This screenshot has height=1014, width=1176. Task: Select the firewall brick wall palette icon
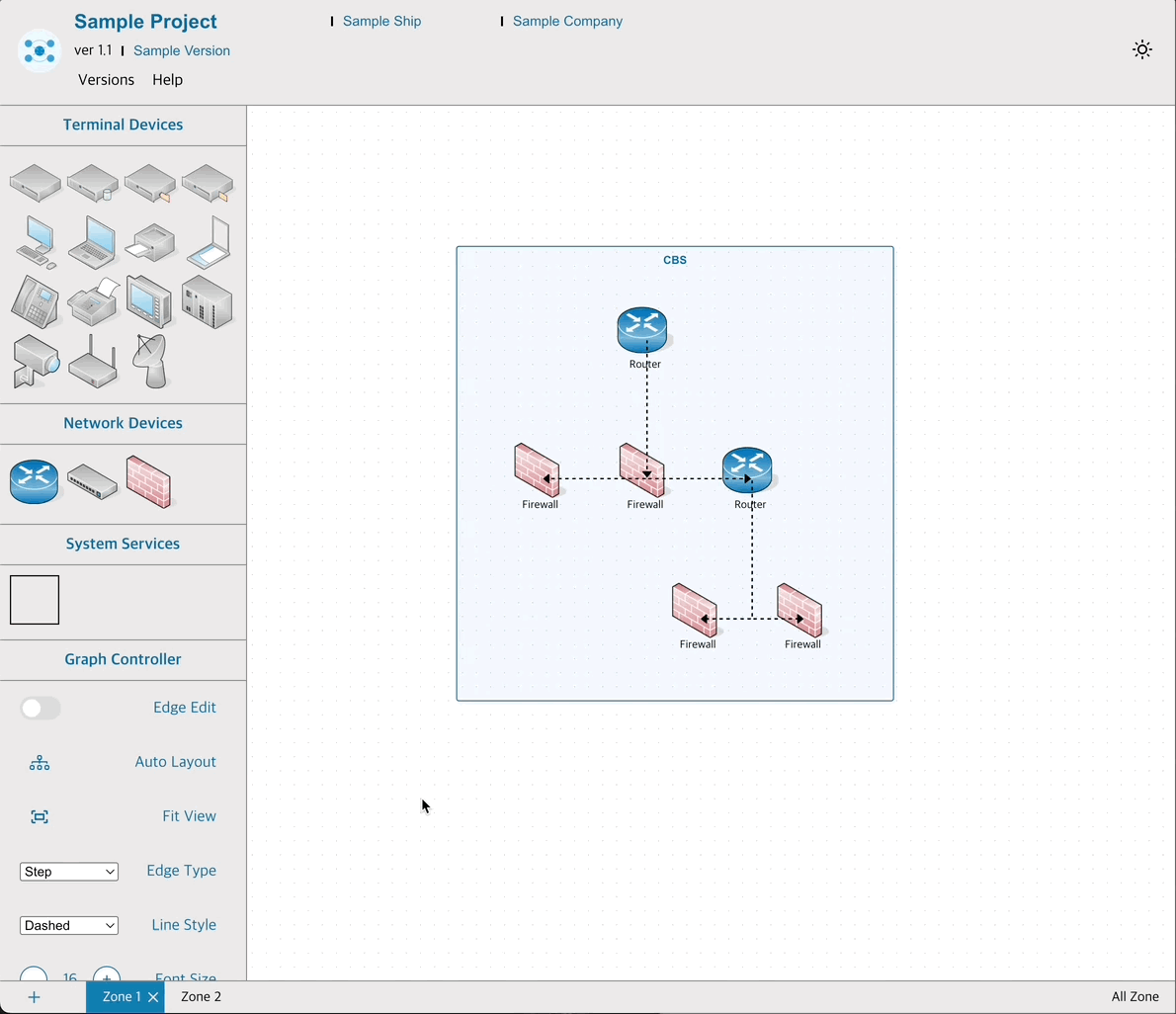tap(148, 481)
